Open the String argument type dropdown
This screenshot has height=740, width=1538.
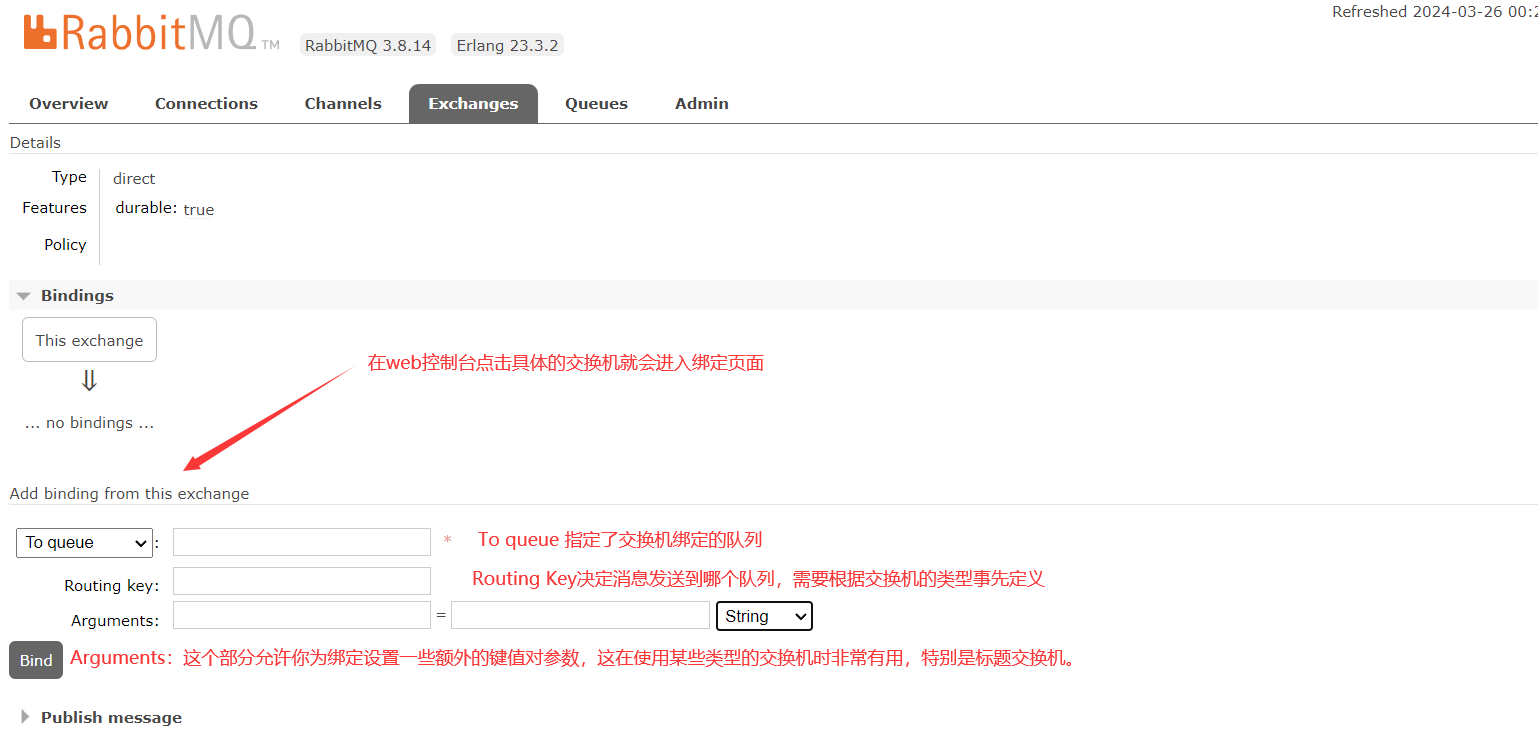coord(765,616)
